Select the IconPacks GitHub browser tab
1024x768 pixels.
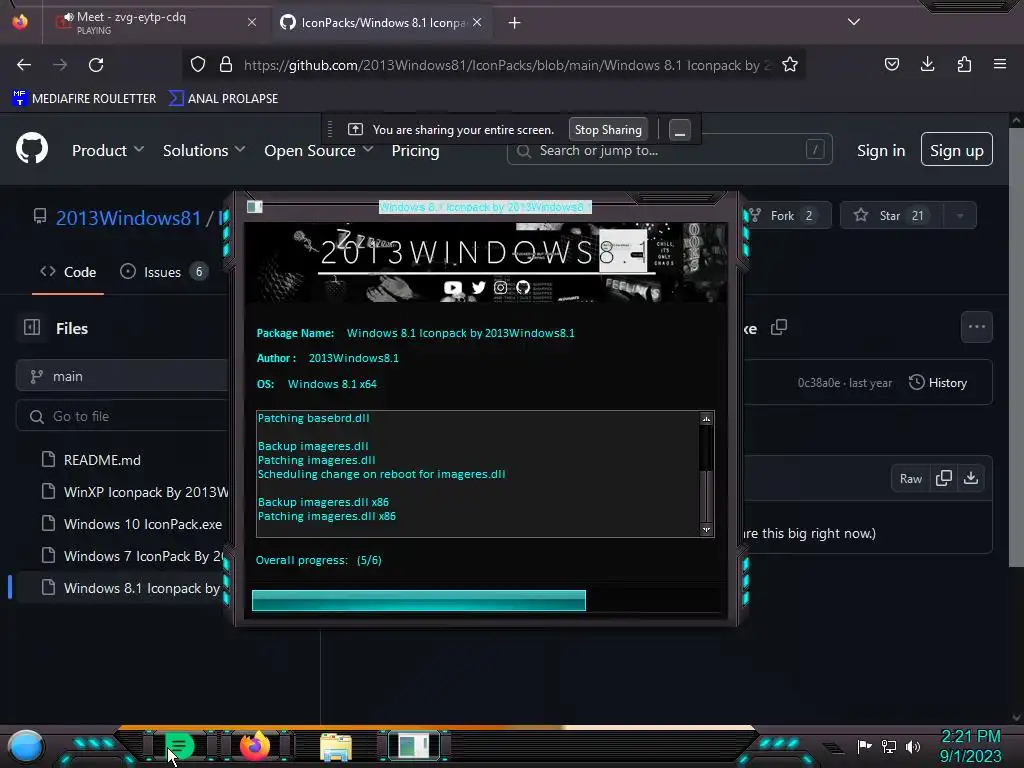(382, 22)
